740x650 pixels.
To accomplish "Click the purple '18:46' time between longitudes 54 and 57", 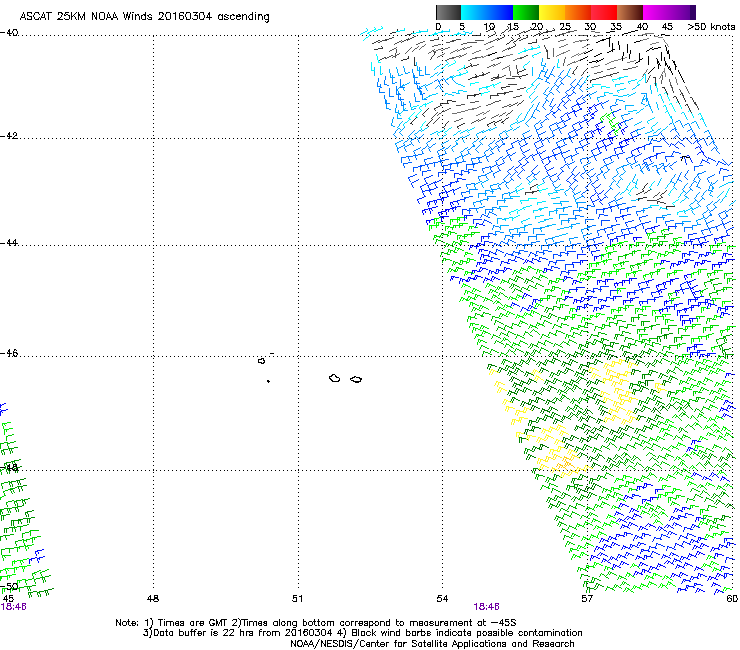I will click(x=487, y=607).
